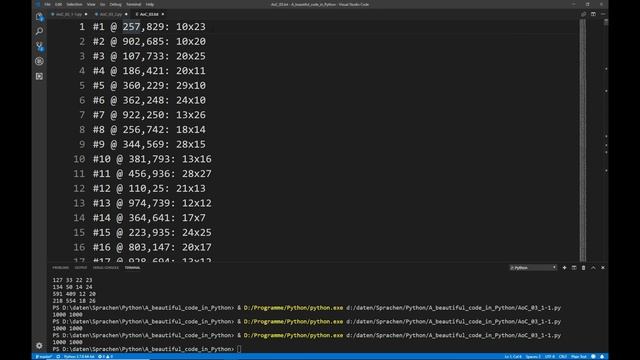Open the File menu
This screenshot has width=640, height=360.
[48, 4]
